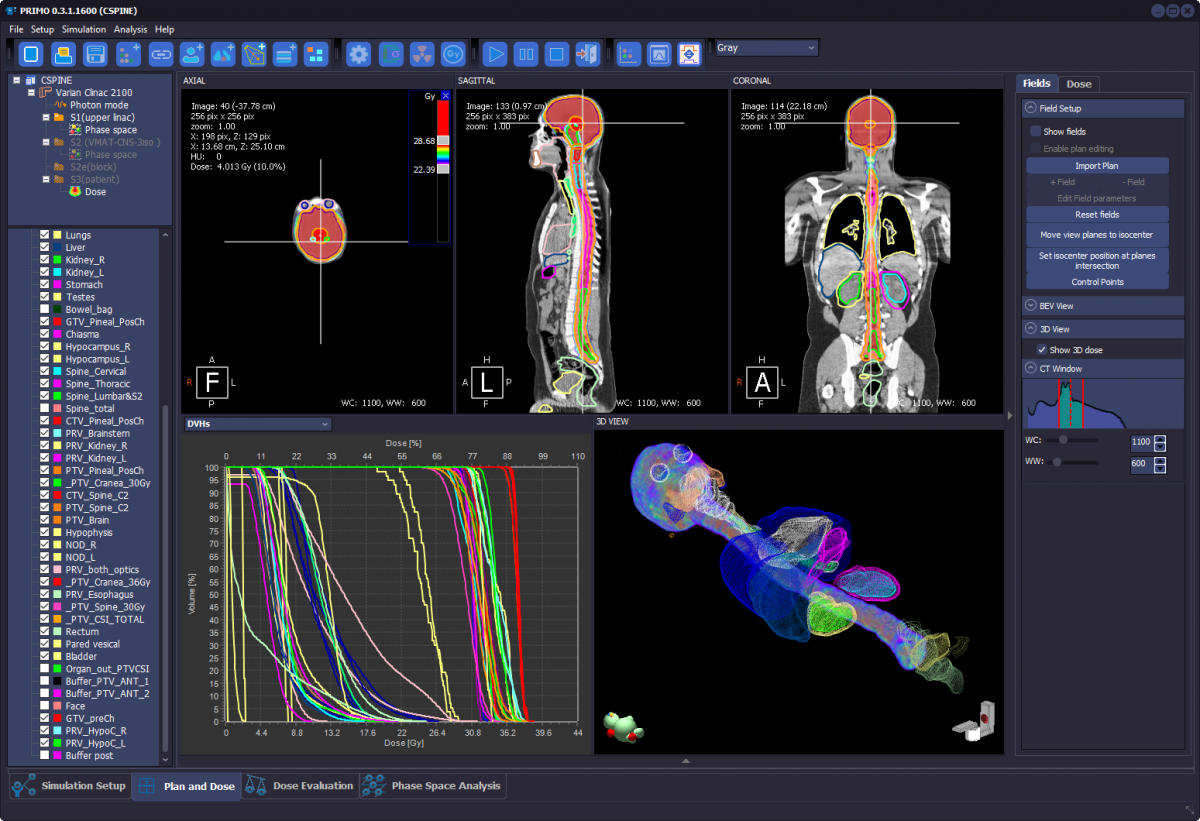Check the Spine_total structure
1200x821 pixels.
click(44, 408)
